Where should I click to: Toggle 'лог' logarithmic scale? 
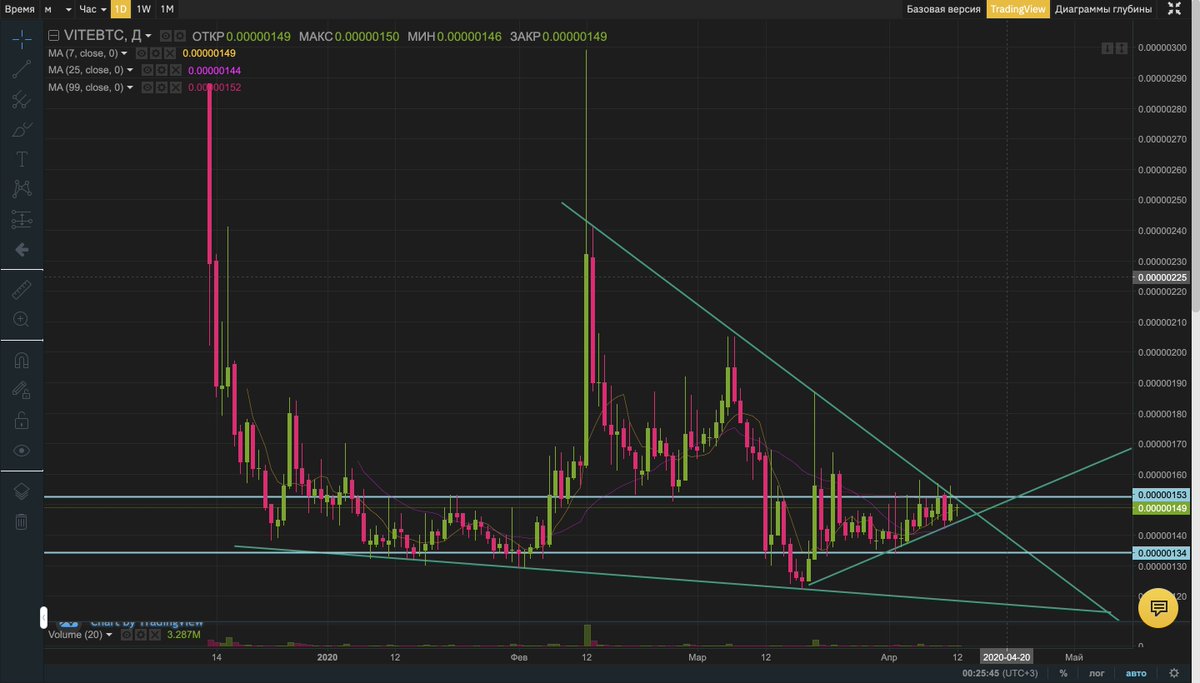tap(1098, 673)
